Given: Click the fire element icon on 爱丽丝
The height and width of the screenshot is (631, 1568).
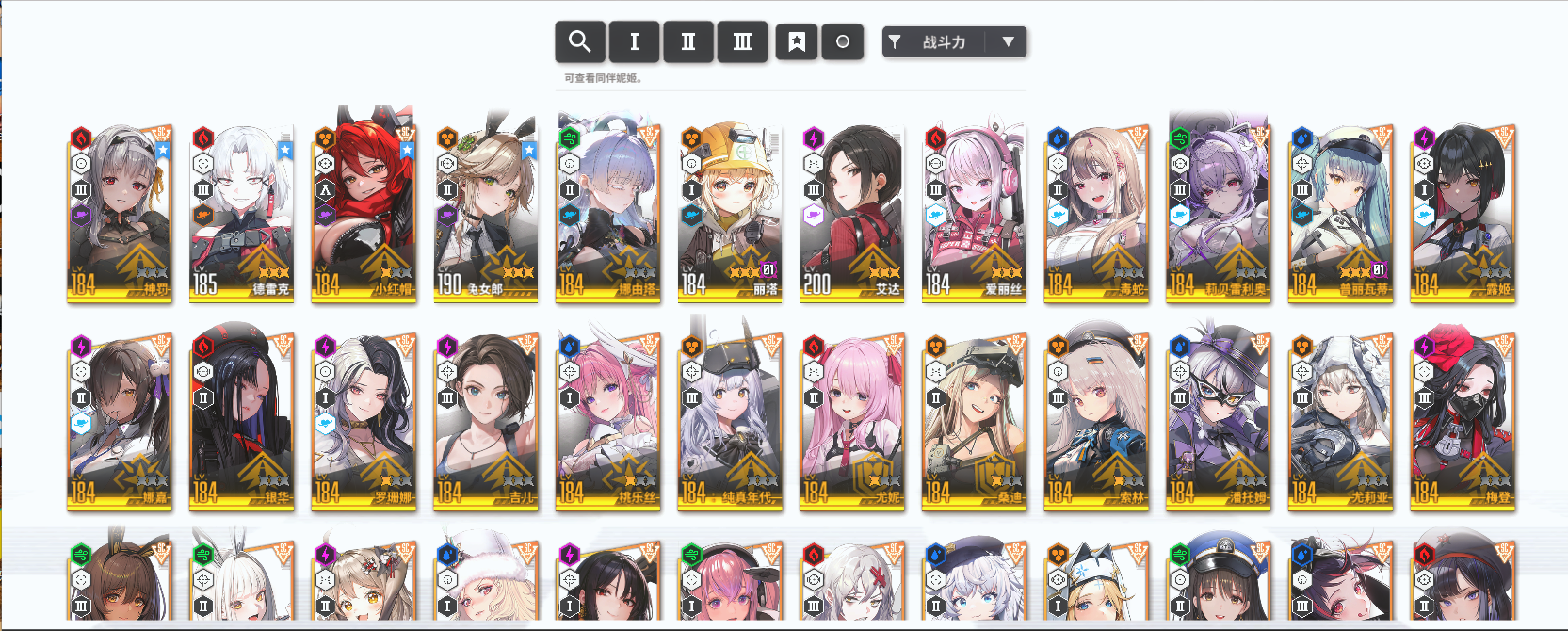Looking at the screenshot, I should pos(935,138).
